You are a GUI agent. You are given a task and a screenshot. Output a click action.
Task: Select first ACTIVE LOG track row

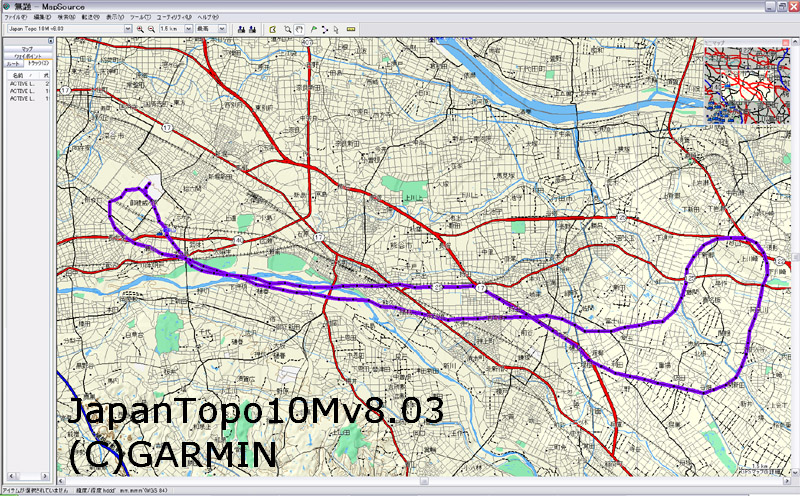click(x=29, y=84)
